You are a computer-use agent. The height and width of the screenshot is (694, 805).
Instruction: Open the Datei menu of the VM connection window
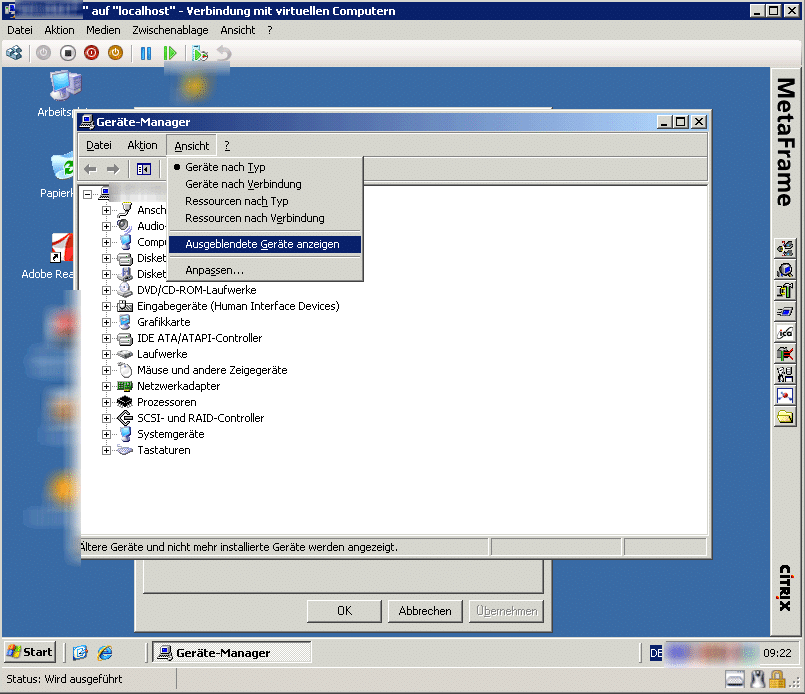(x=20, y=30)
